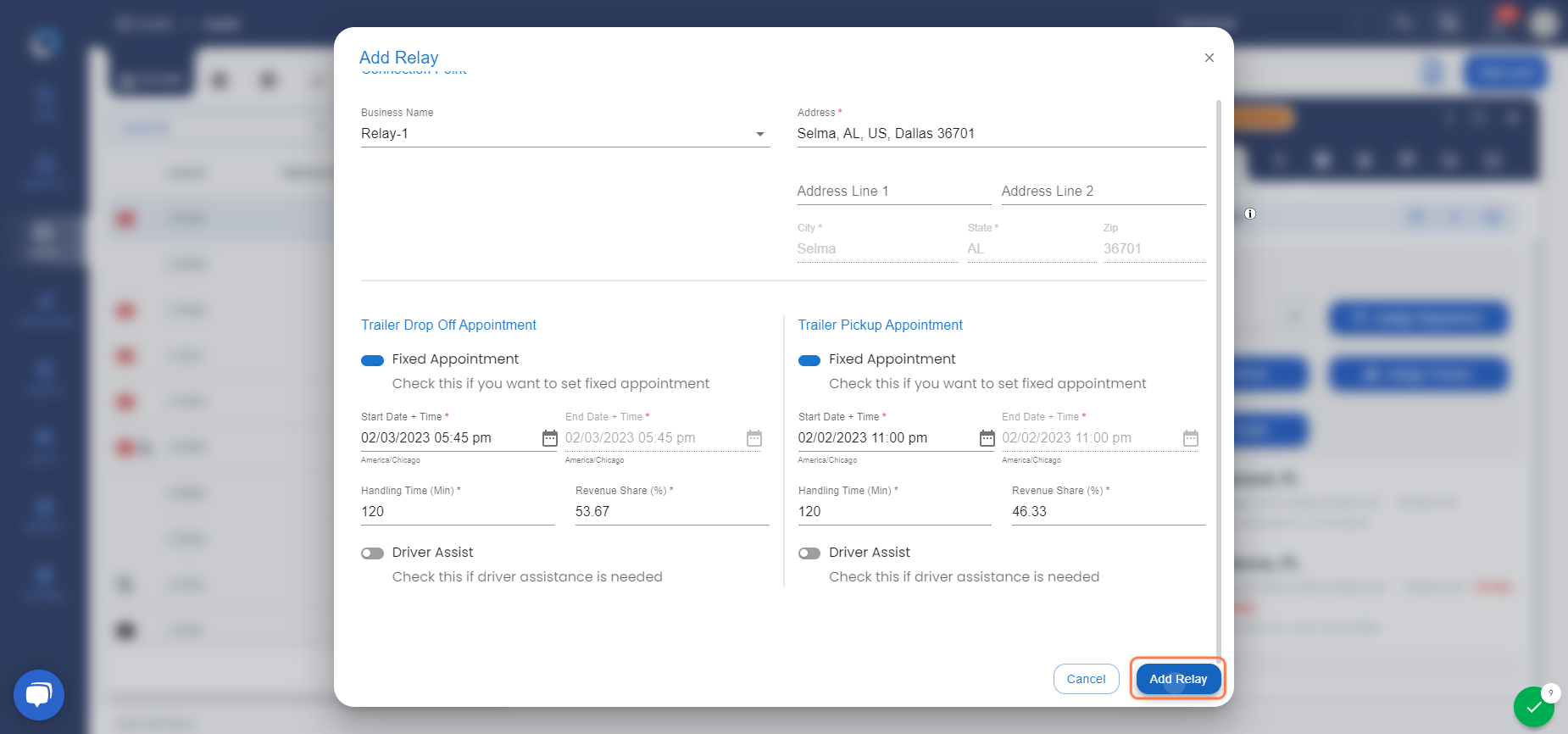Toggle Fixed Appointment for Trailer Drop Off
Screen dimensions: 1568x734
click(373, 360)
